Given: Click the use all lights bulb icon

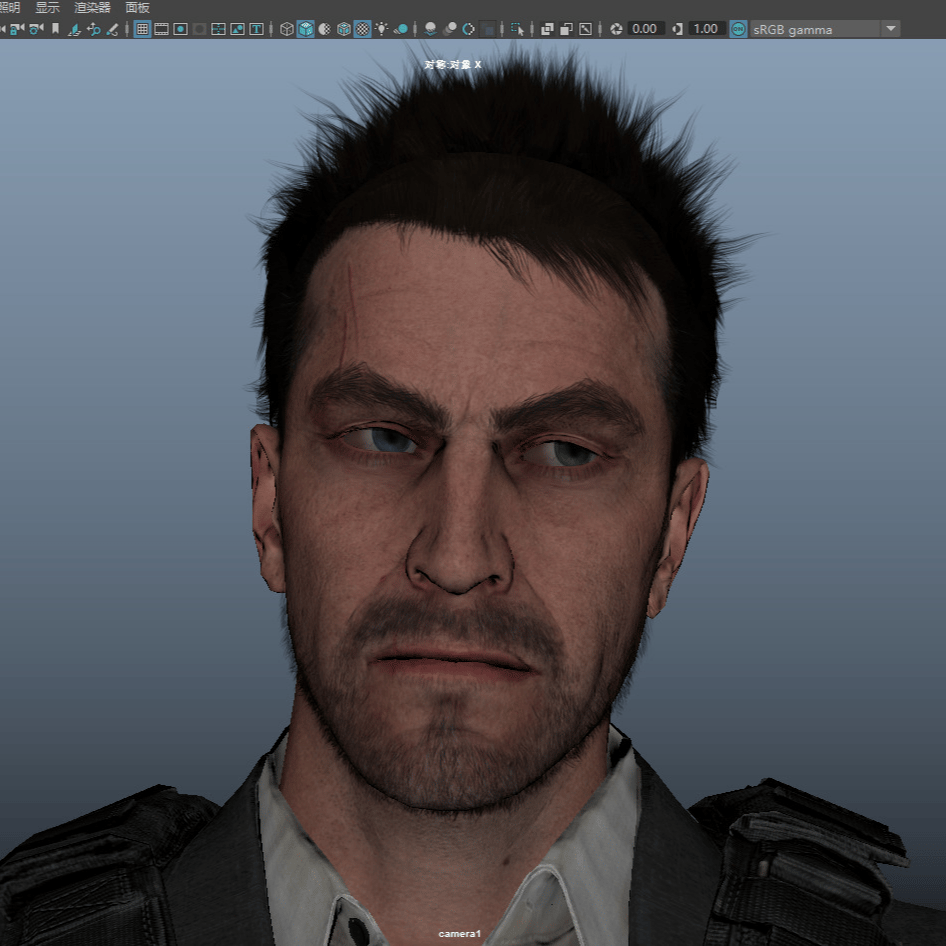Looking at the screenshot, I should click(x=381, y=29).
